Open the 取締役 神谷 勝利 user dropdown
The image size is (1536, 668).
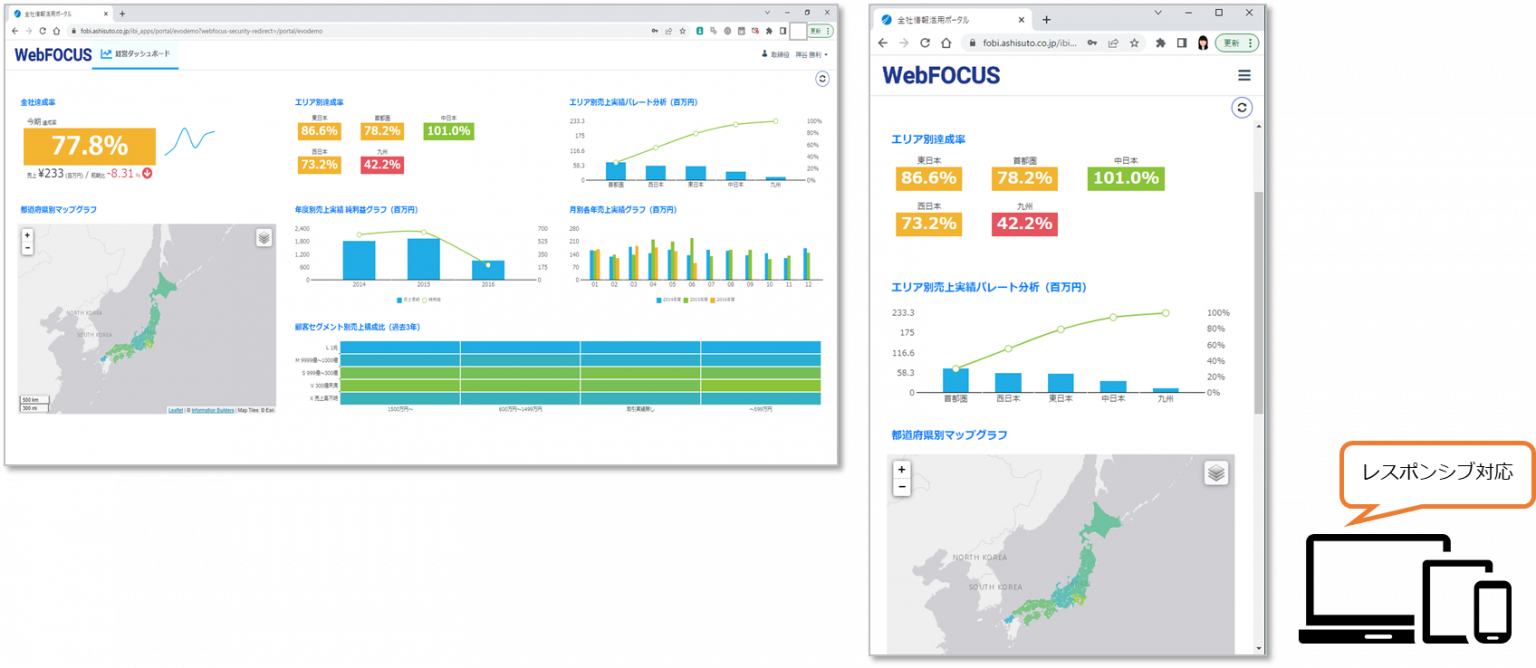(793, 54)
